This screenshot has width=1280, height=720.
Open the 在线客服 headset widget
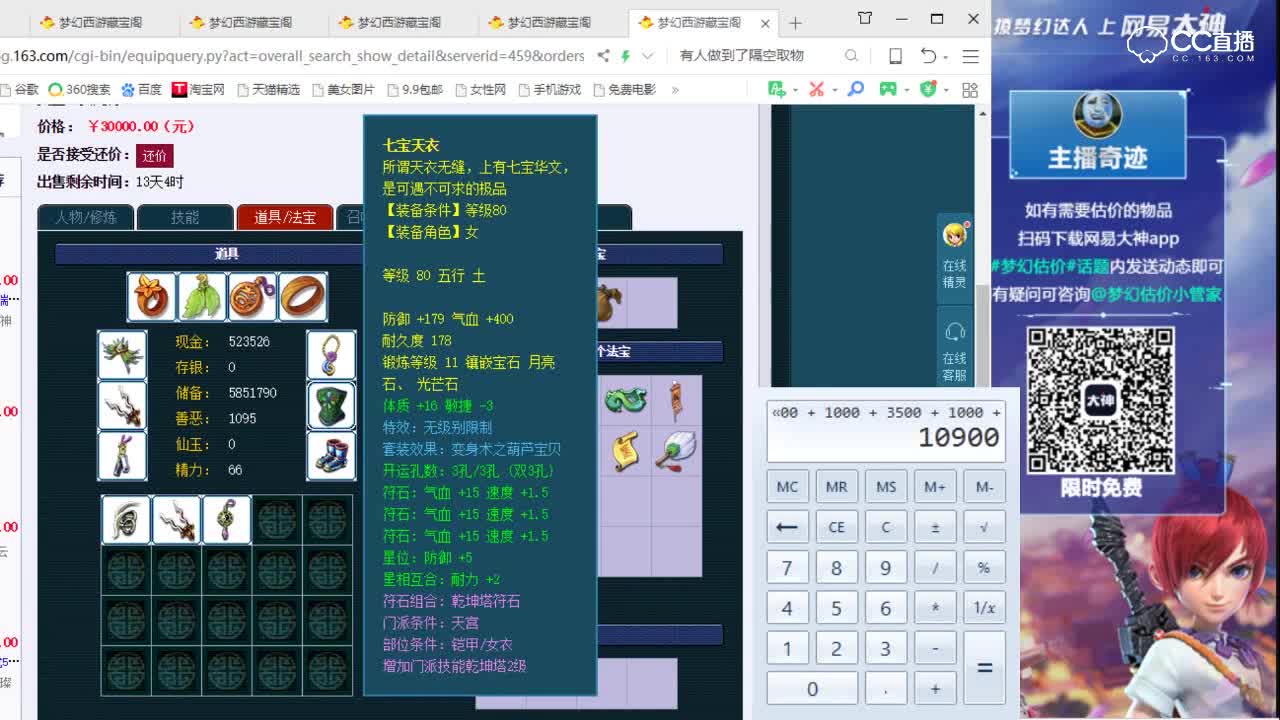pyautogui.click(x=954, y=350)
